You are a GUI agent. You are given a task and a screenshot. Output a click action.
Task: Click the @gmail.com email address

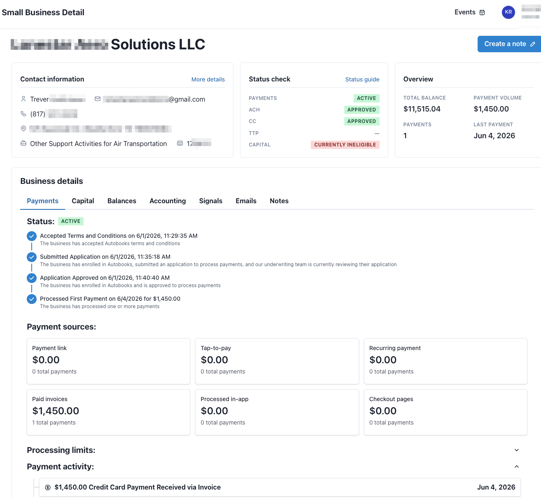point(154,99)
